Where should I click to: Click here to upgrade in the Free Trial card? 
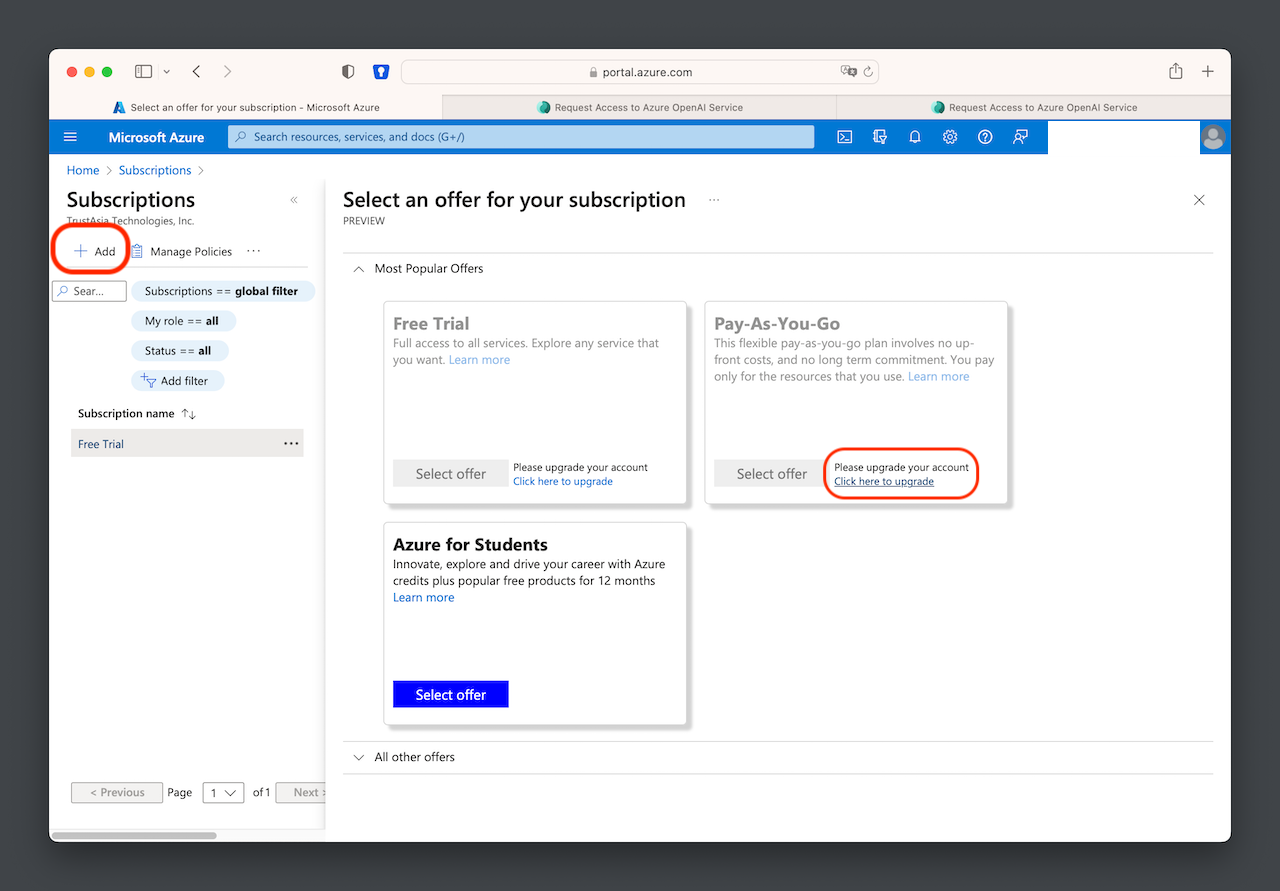[563, 481]
